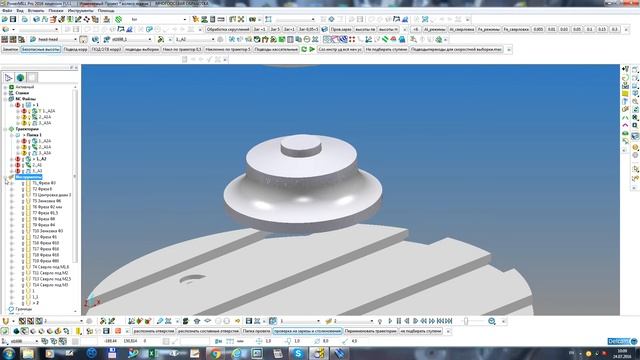The image size is (640, 360).
Task: Select the T13 Сверло под М2,5 tool
Action: tap(51, 279)
